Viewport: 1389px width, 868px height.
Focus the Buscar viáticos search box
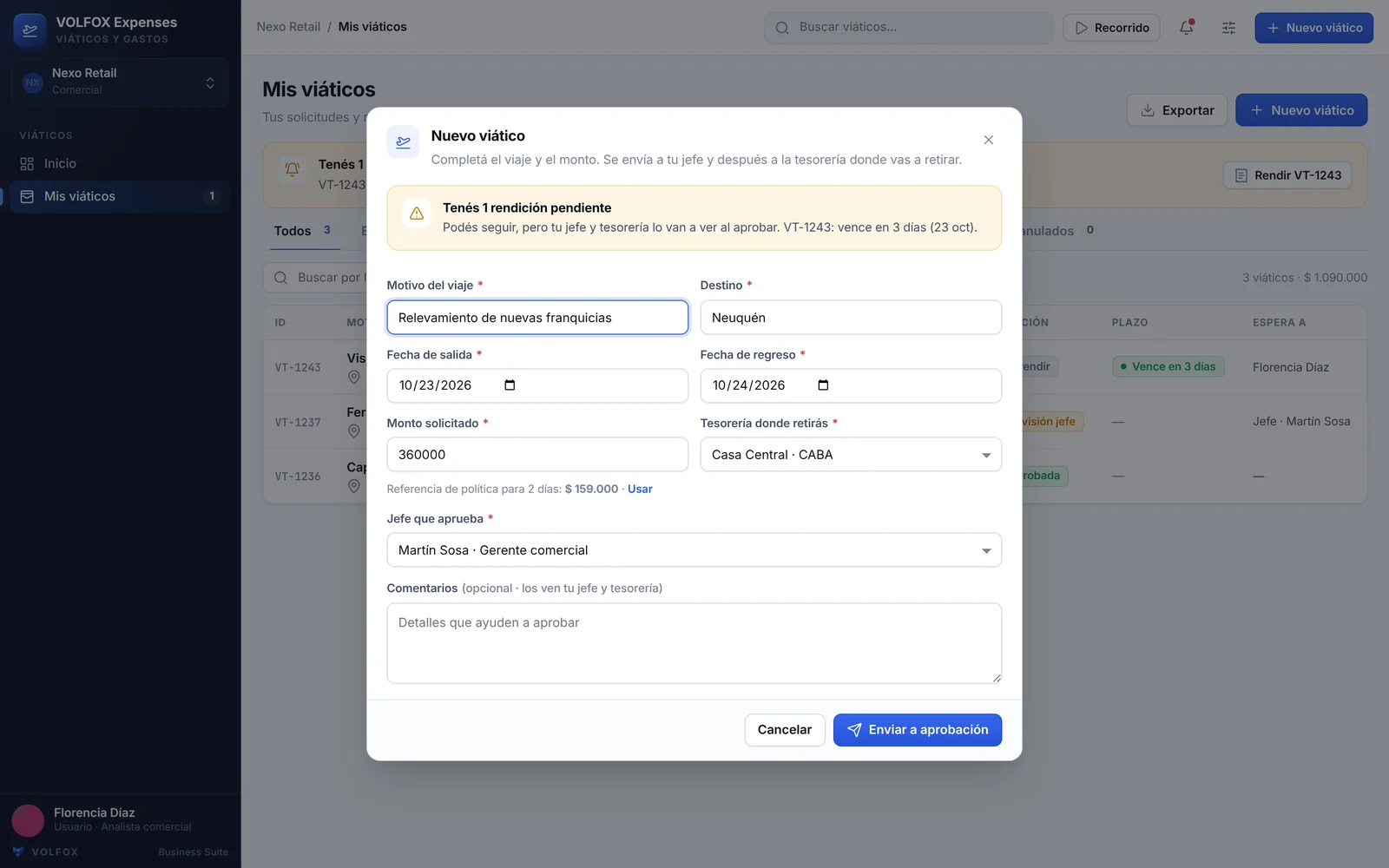[908, 28]
